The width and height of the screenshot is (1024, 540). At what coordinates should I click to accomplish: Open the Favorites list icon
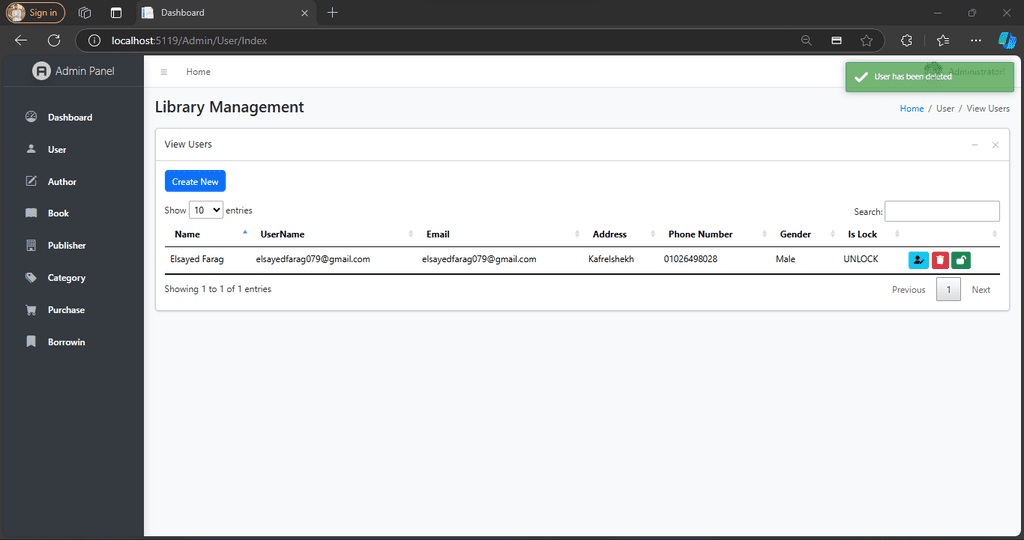942,40
